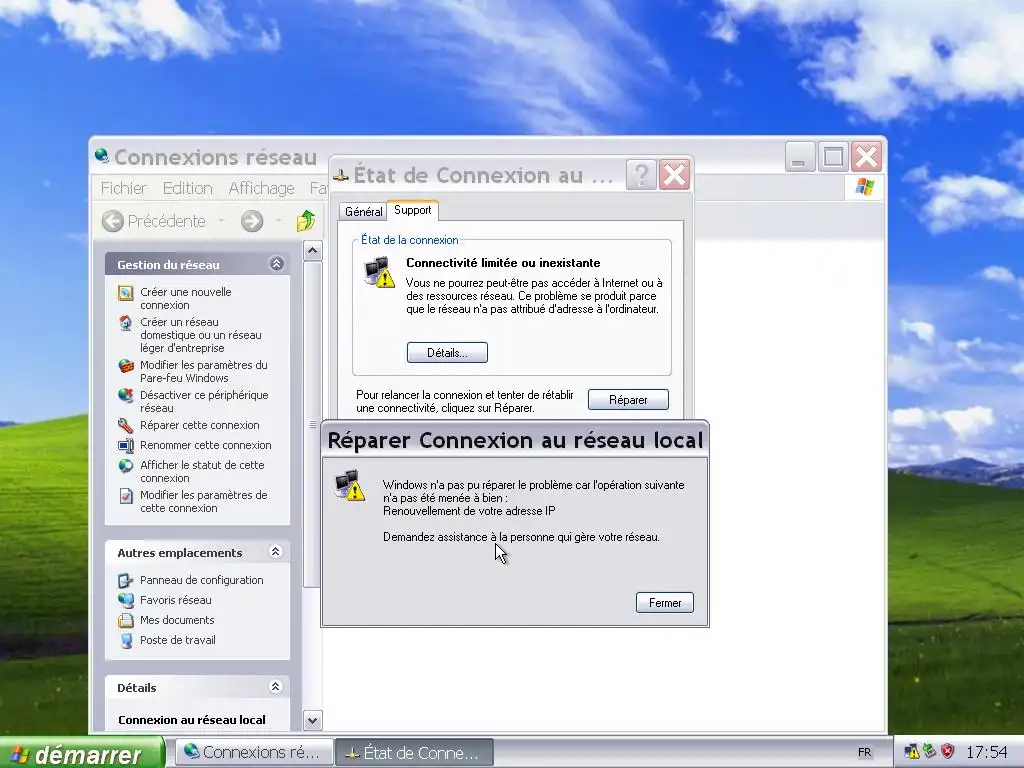Open the Affichage menu

[261, 188]
